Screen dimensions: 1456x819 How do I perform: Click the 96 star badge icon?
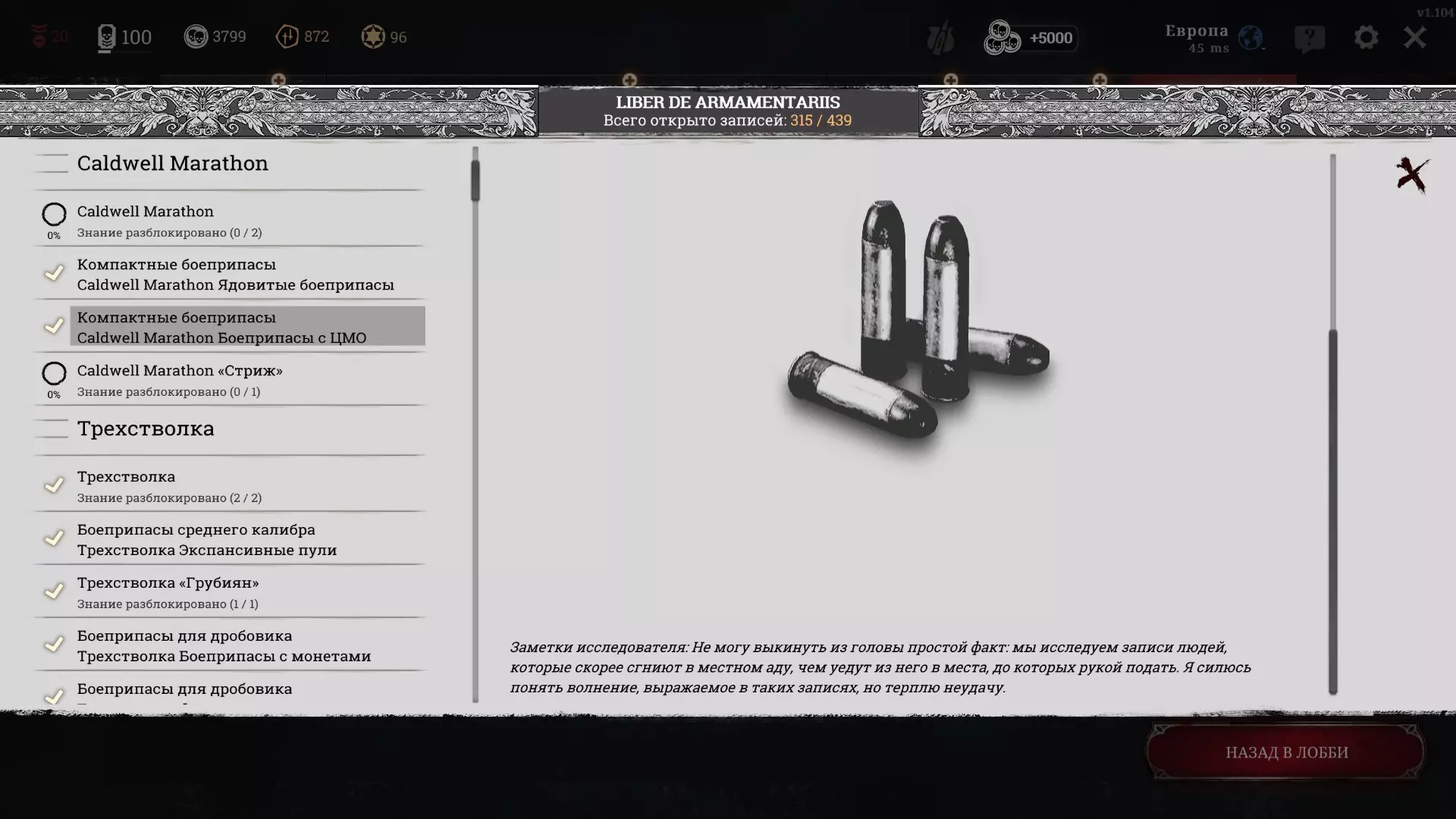point(373,36)
